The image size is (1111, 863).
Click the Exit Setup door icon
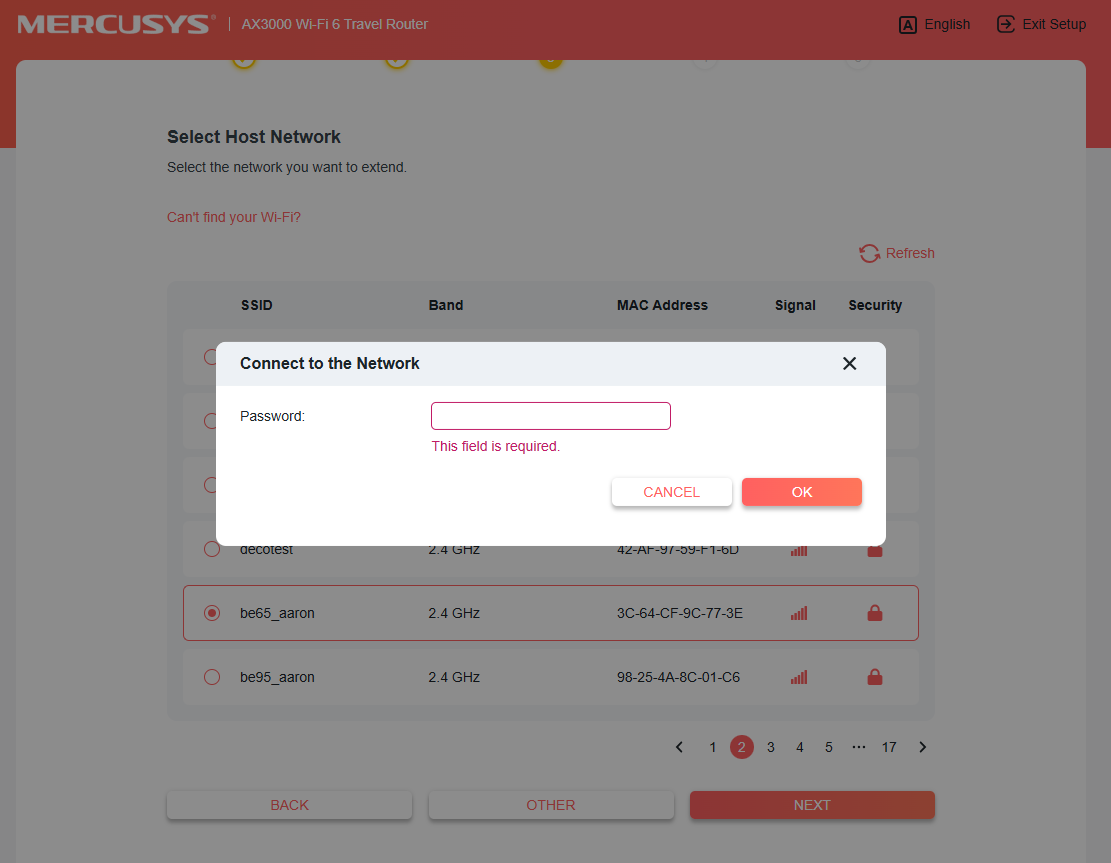[x=1005, y=24]
